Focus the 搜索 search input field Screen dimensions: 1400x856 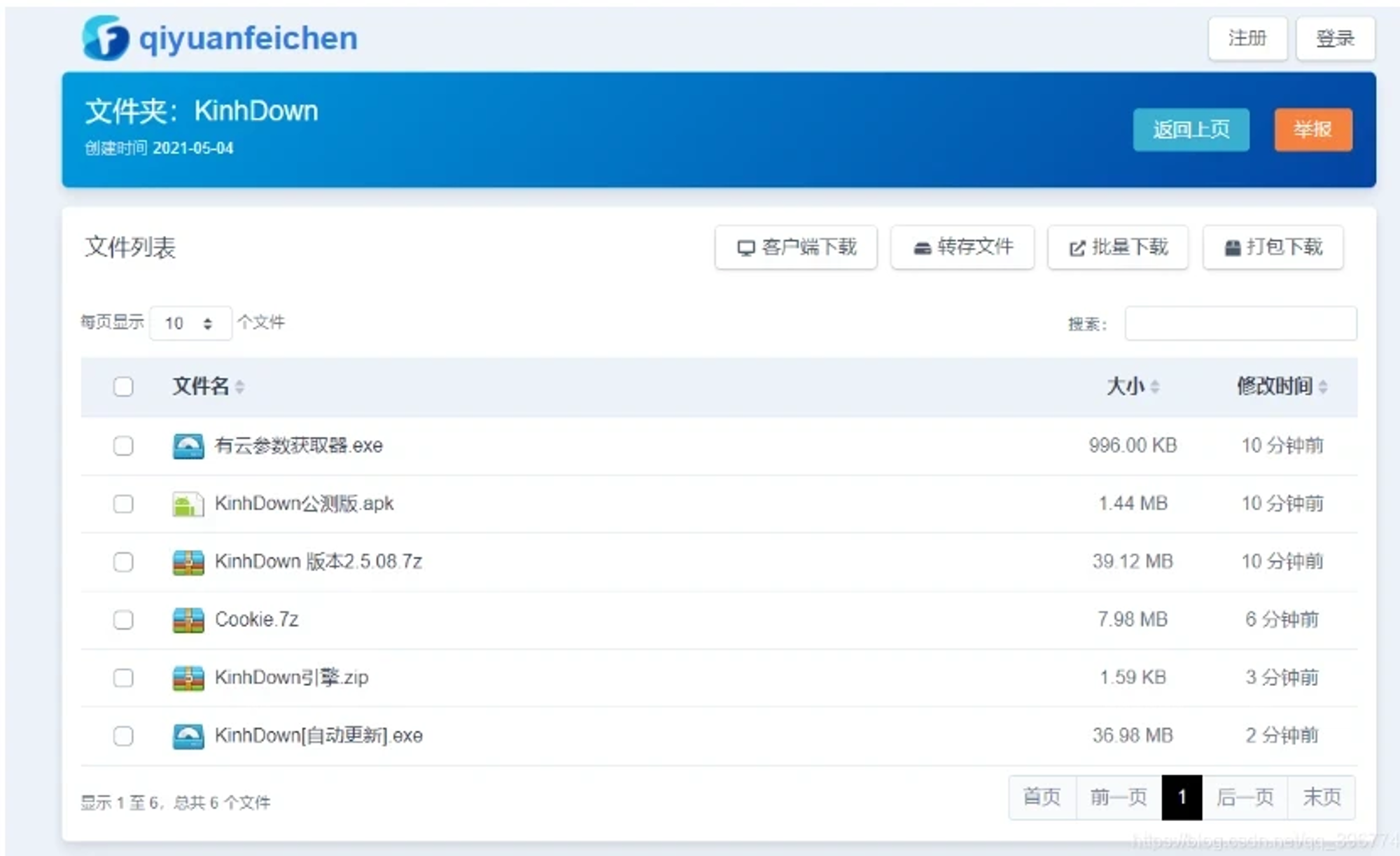pyautogui.click(x=1240, y=323)
